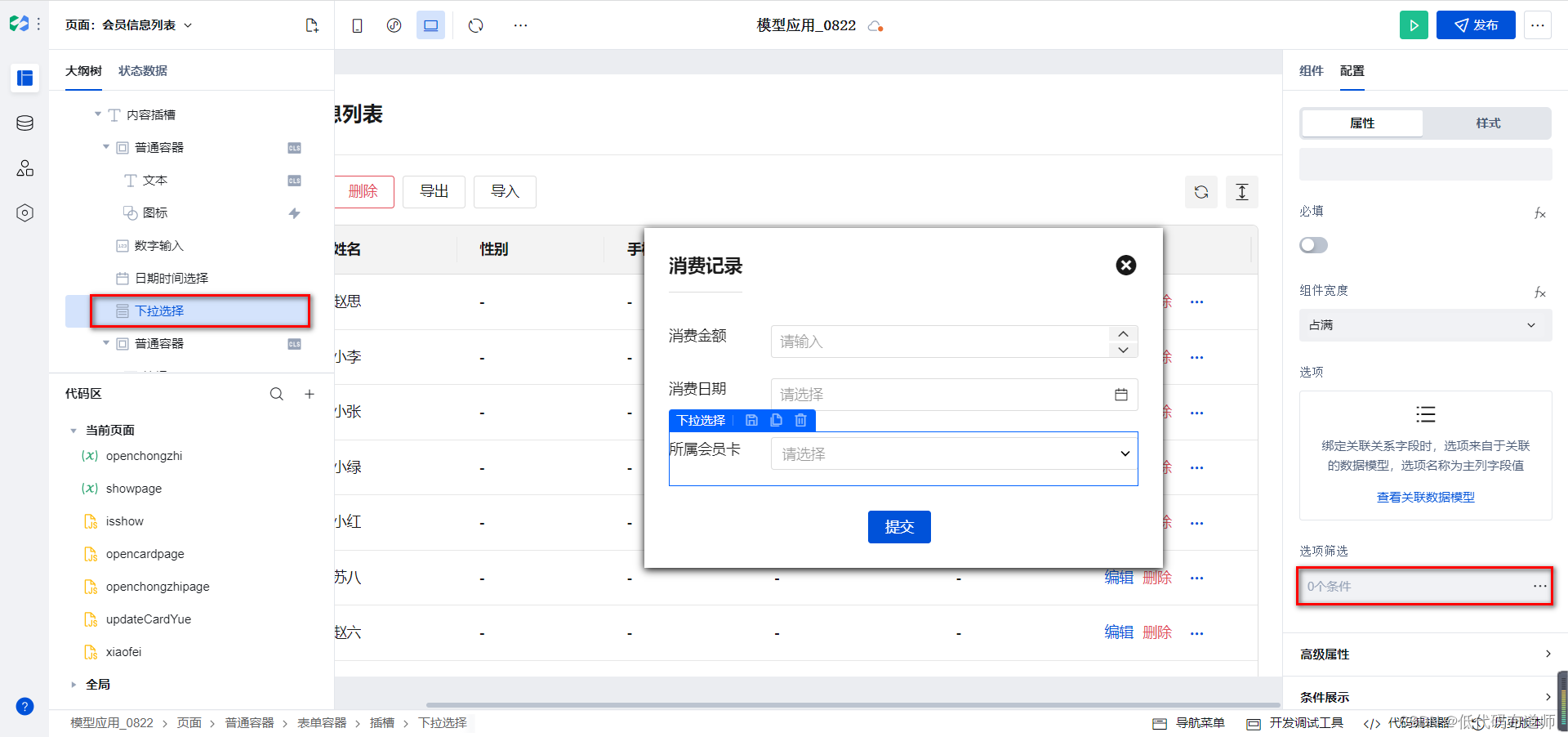Select the 属性 segment tab
This screenshot has height=737, width=1568.
[x=1362, y=123]
